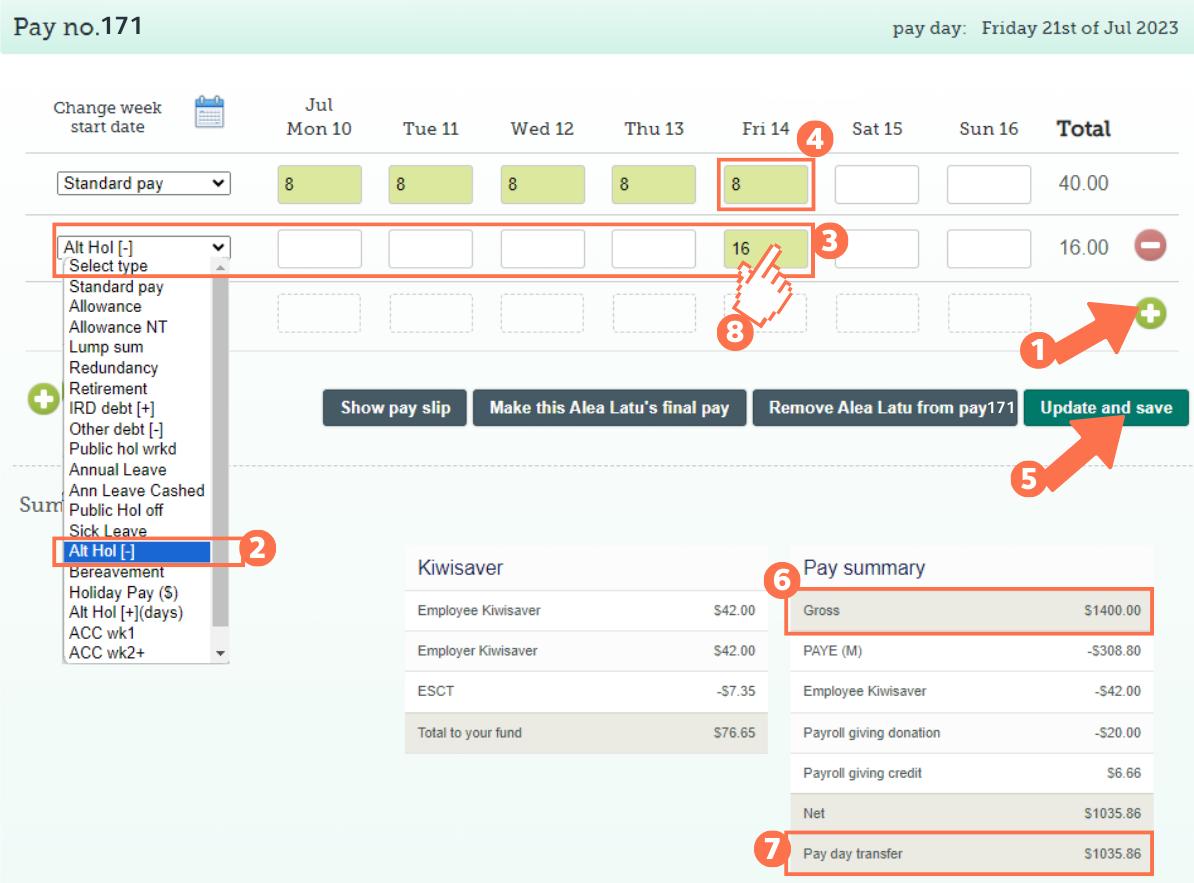Select Bereavement option in the list
This screenshot has width=1194, height=883.
[116, 572]
